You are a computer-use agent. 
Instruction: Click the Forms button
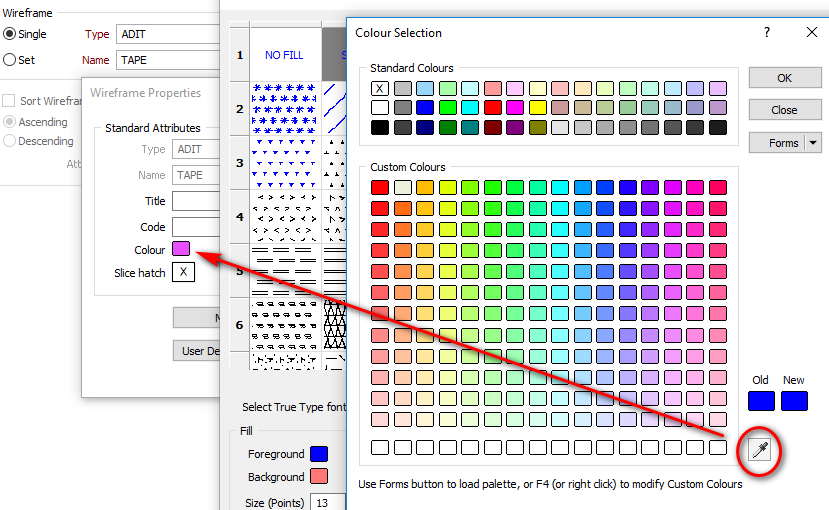point(777,143)
